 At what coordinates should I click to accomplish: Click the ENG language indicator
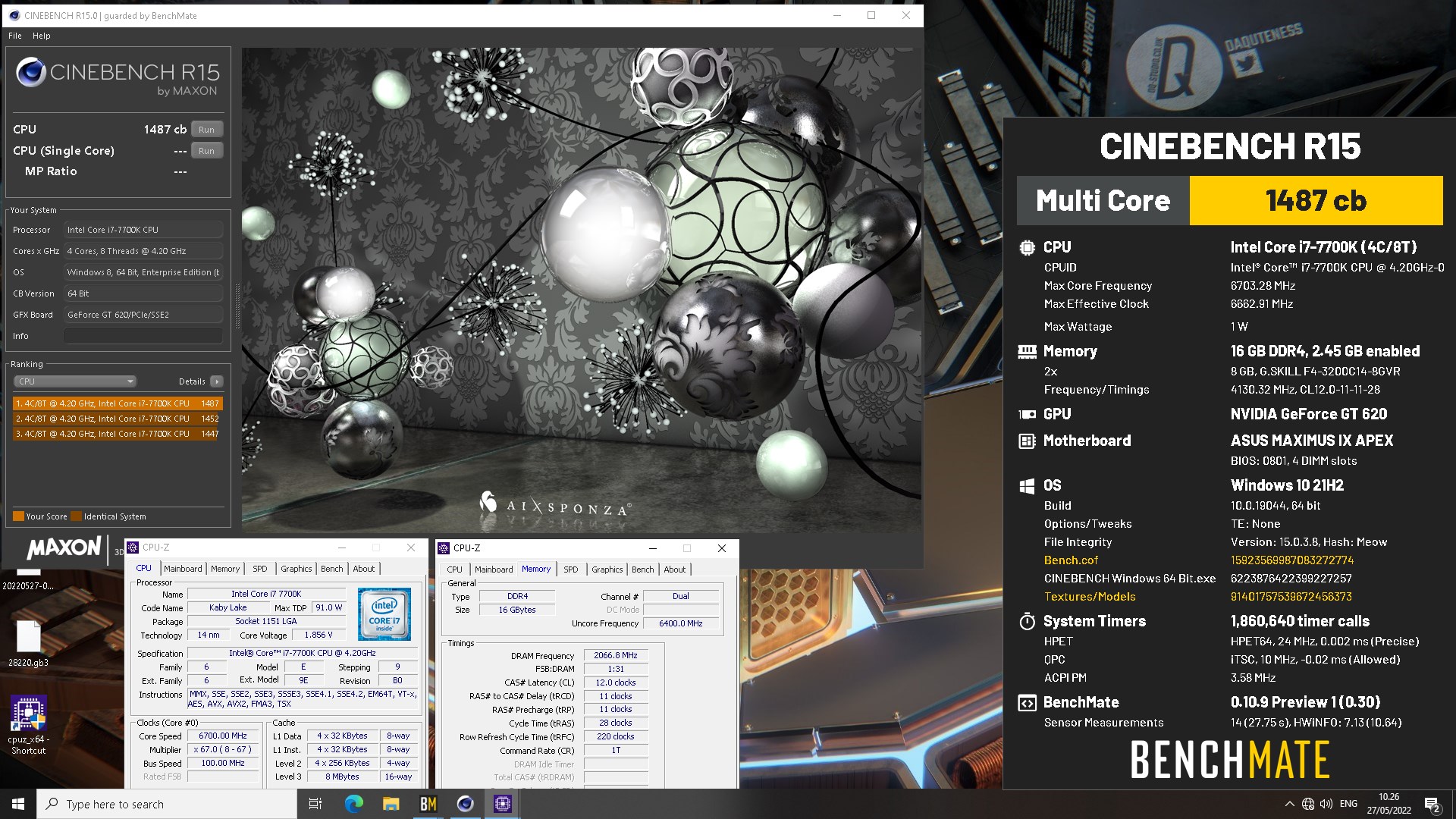click(x=1348, y=804)
